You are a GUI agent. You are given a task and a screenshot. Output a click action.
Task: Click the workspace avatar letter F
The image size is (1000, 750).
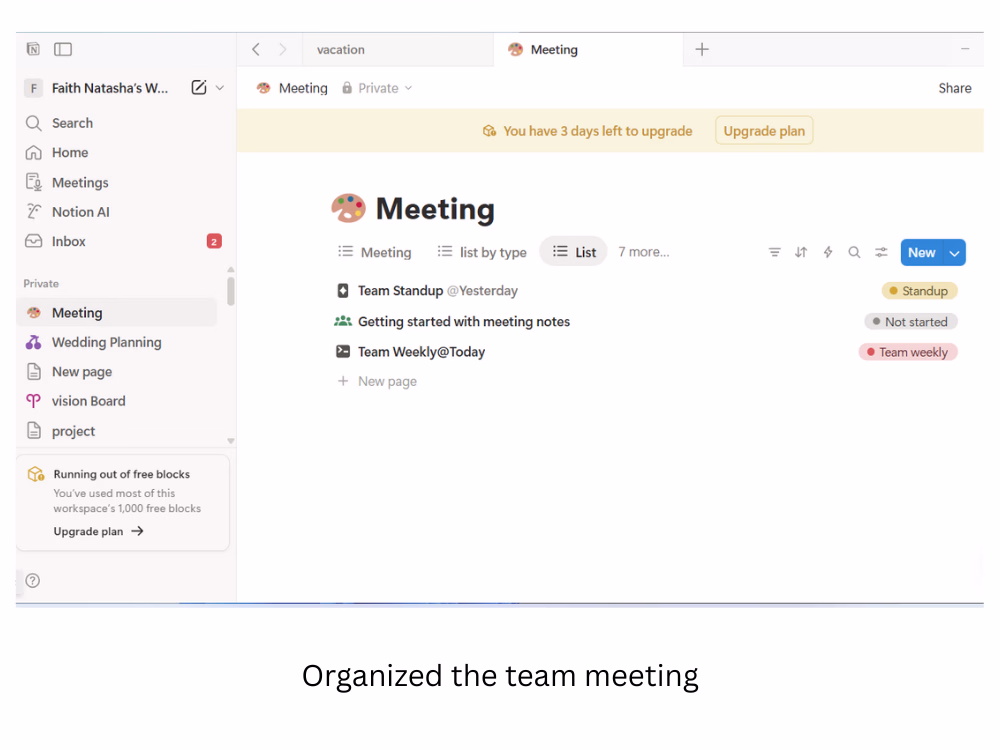click(x=34, y=88)
